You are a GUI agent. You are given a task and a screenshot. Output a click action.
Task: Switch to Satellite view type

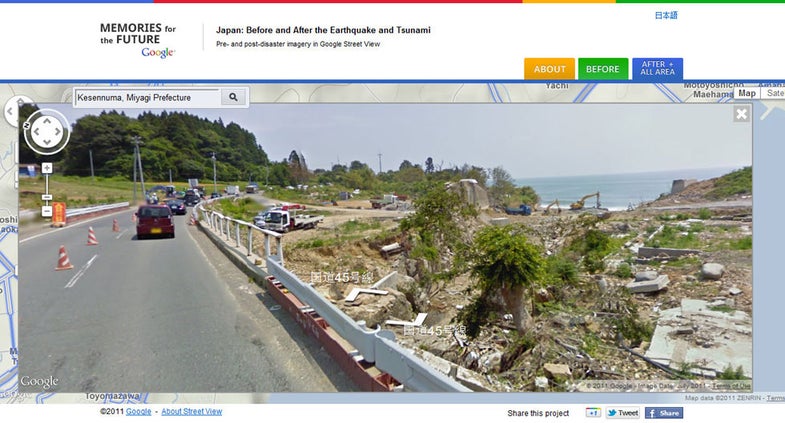point(773,93)
